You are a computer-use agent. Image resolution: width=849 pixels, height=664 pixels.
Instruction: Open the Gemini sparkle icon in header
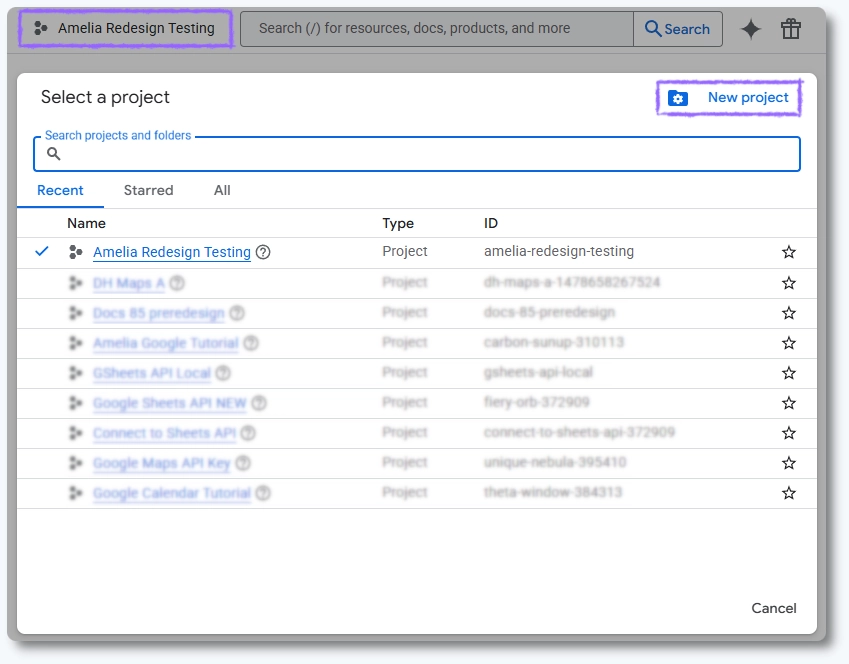pyautogui.click(x=751, y=29)
